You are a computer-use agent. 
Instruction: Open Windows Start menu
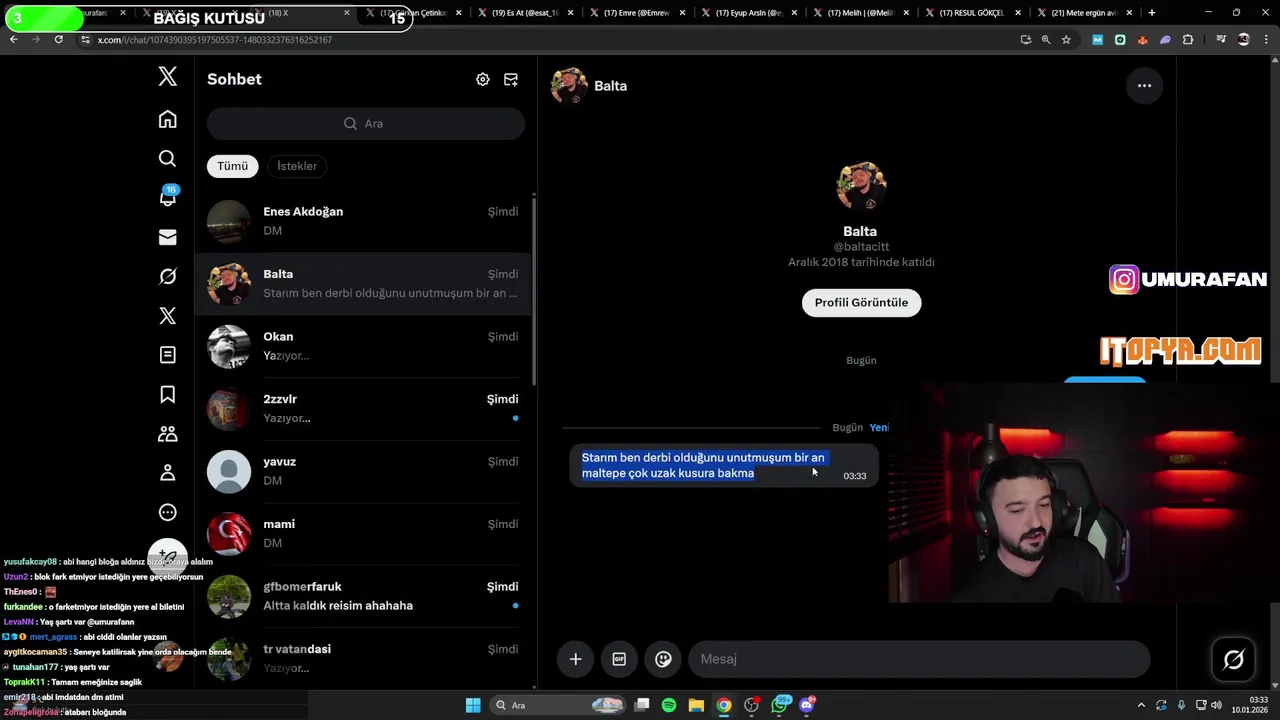click(473, 705)
